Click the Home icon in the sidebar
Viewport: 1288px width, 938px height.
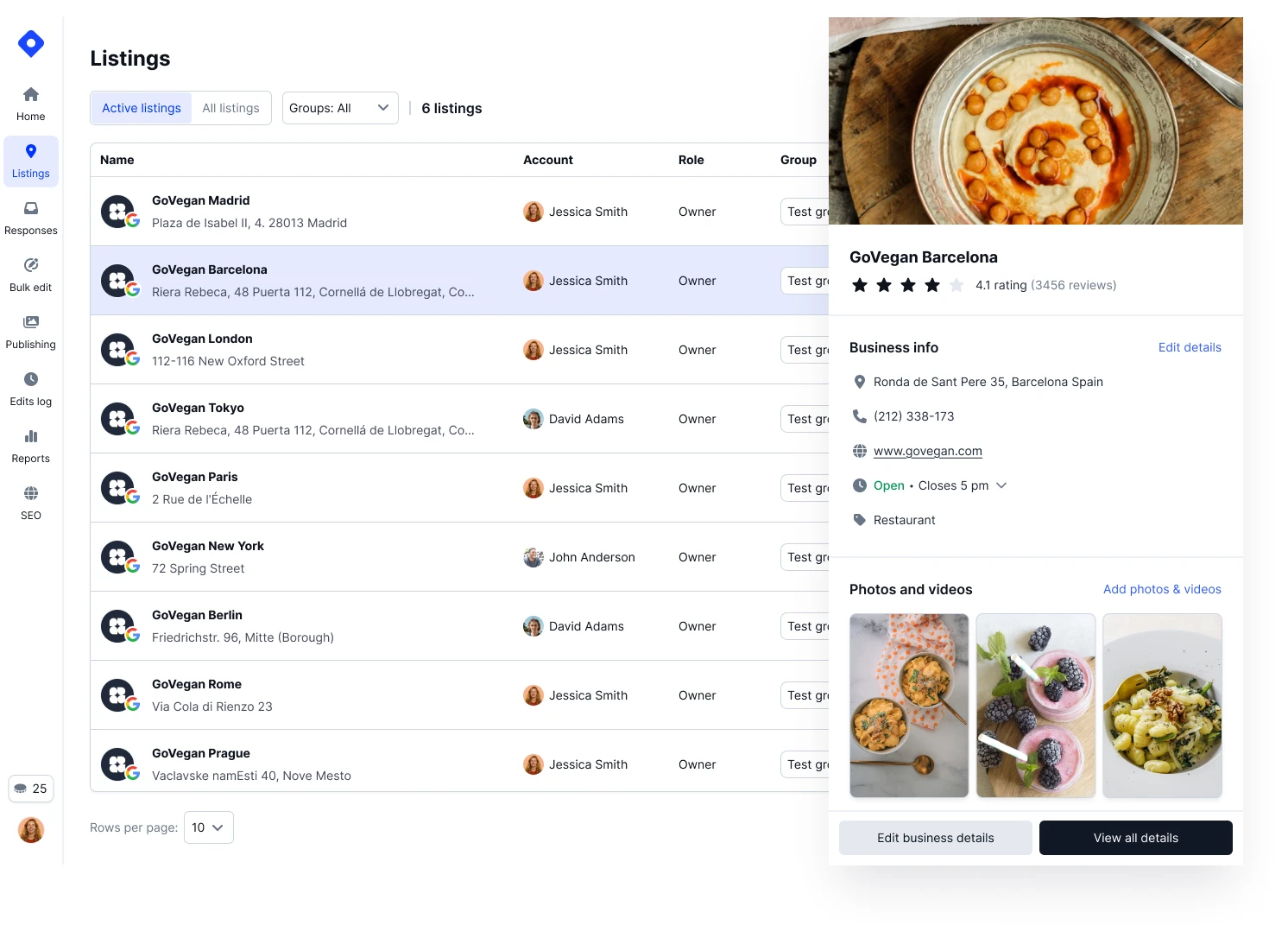[x=31, y=103]
